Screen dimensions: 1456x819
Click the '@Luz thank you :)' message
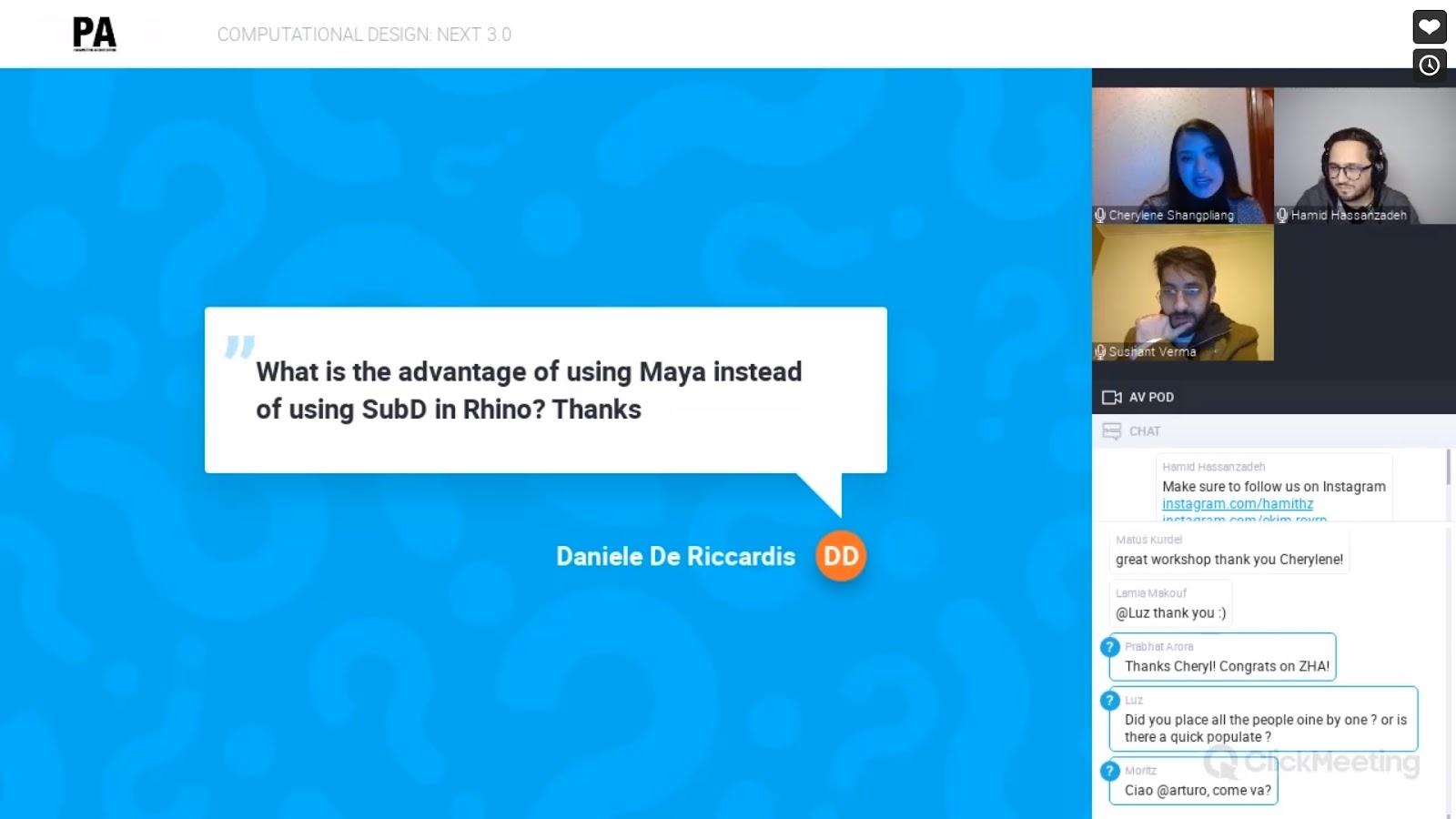click(x=1171, y=613)
